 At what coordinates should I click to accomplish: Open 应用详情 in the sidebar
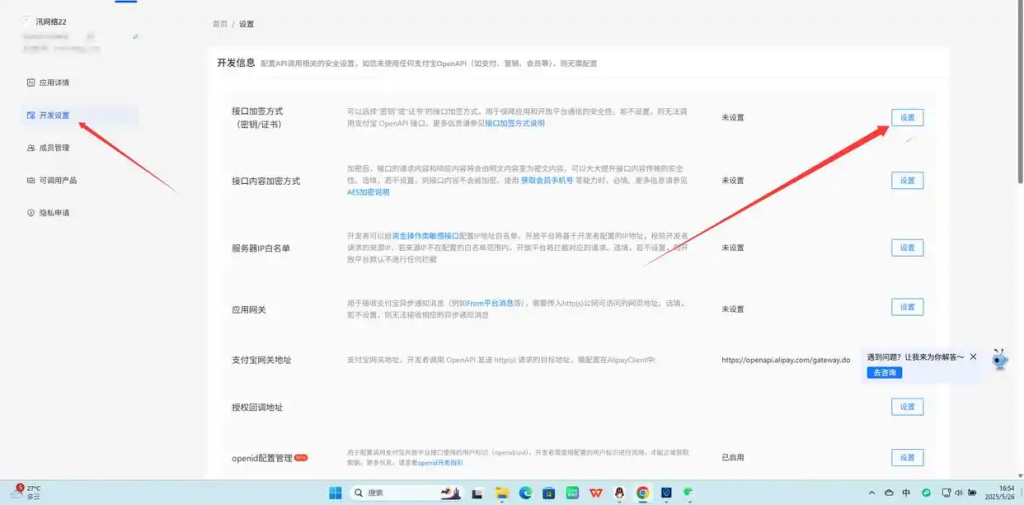click(x=54, y=83)
